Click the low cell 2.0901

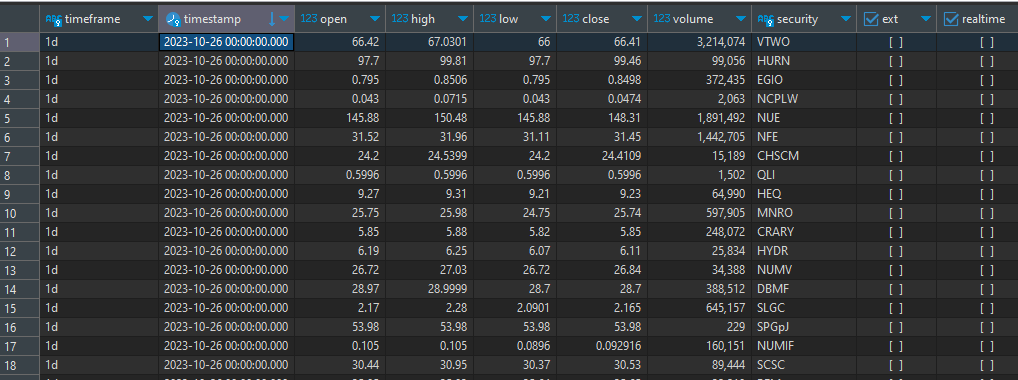click(x=515, y=308)
